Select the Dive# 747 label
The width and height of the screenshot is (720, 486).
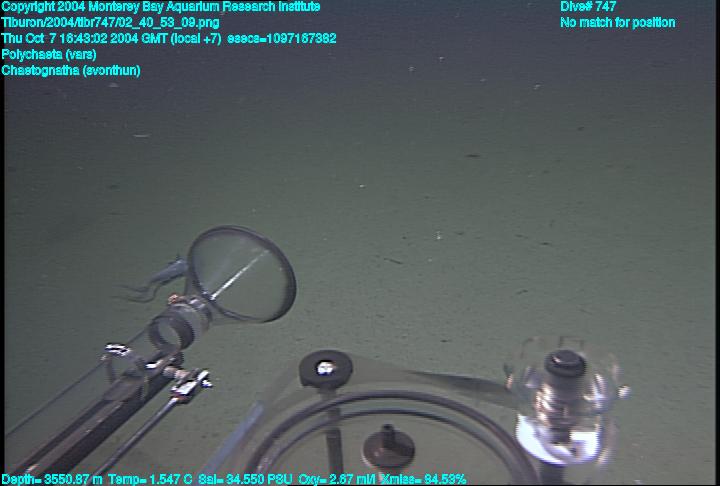588,7
